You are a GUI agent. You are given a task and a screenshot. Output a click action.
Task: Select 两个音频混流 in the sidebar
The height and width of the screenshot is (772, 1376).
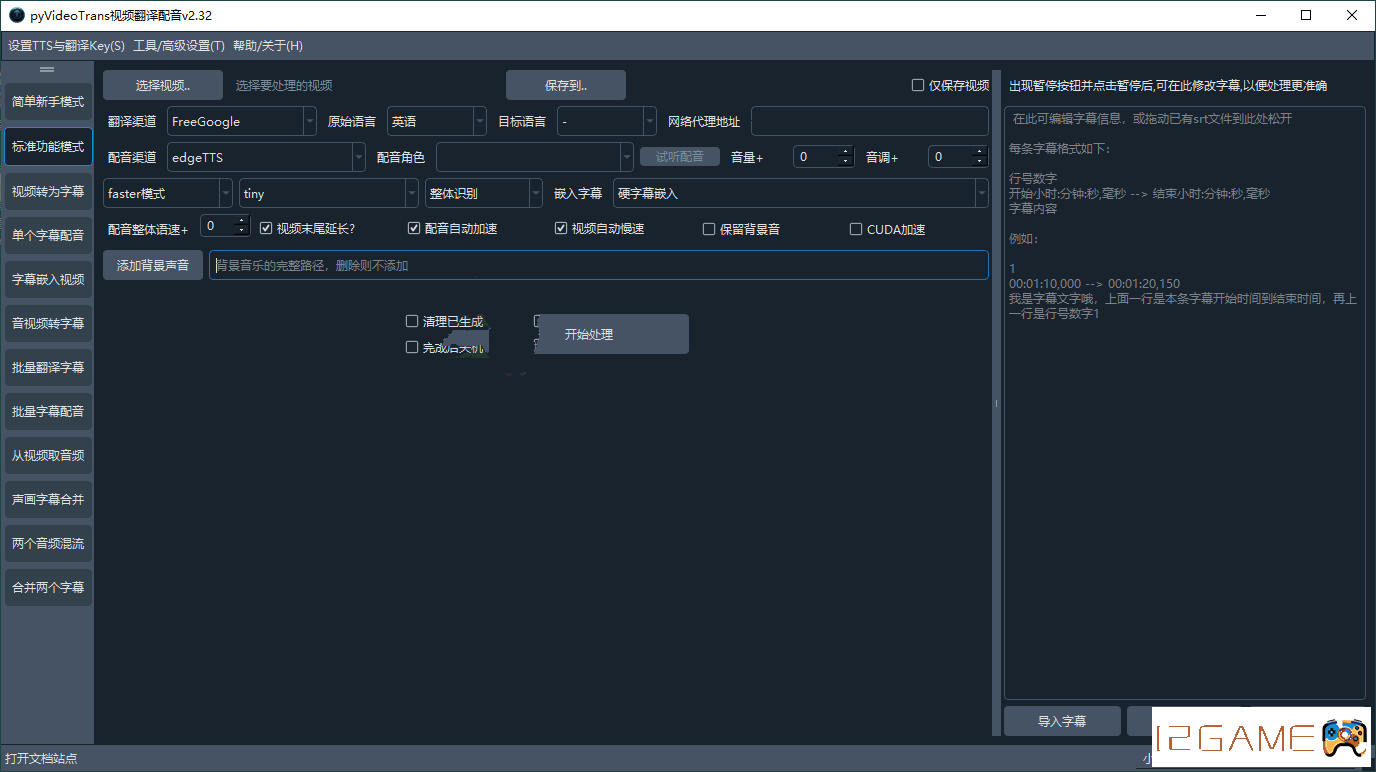point(48,543)
